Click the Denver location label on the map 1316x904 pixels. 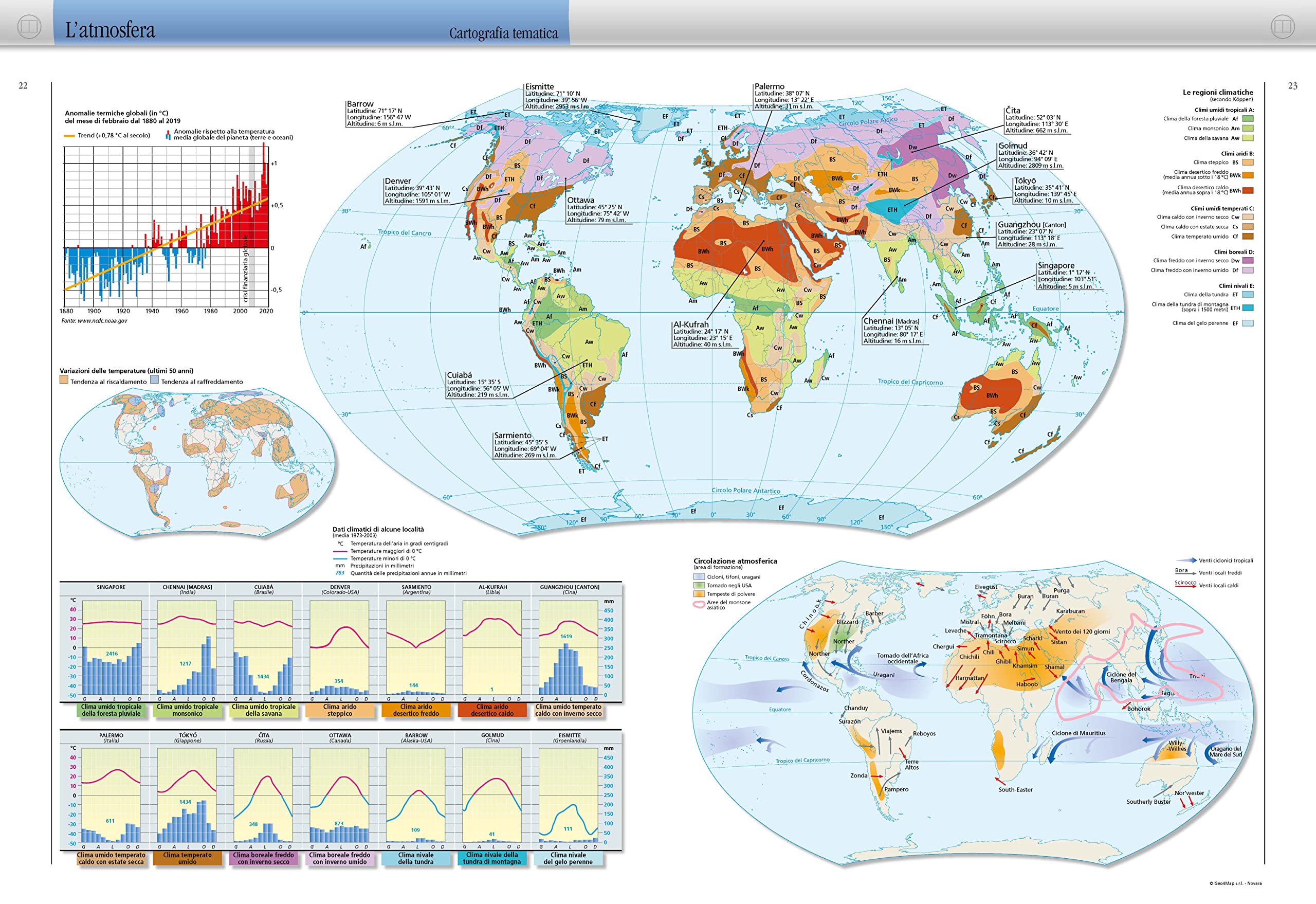pyautogui.click(x=398, y=181)
